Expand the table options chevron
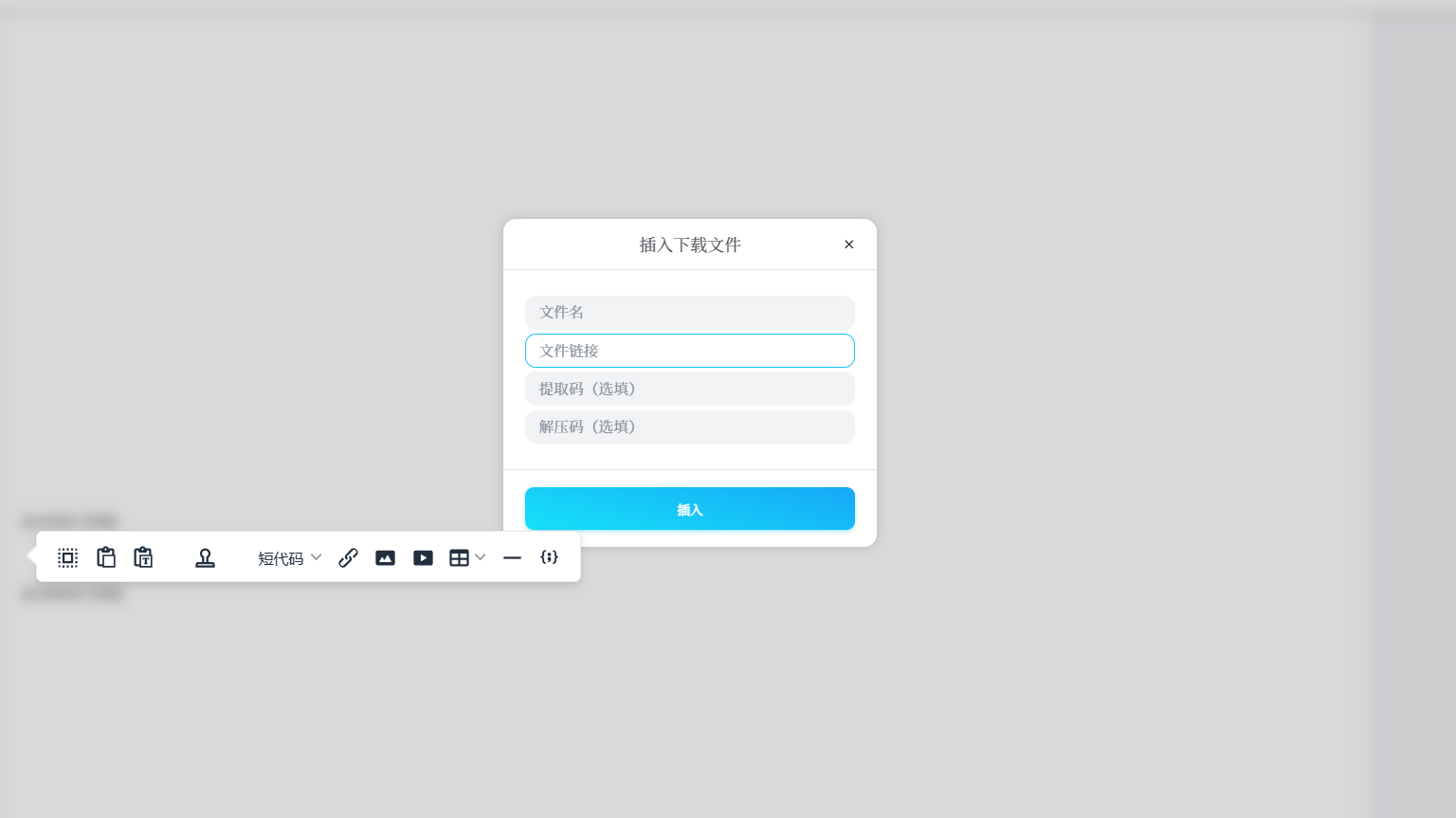Image resolution: width=1456 pixels, height=818 pixels. tap(481, 557)
